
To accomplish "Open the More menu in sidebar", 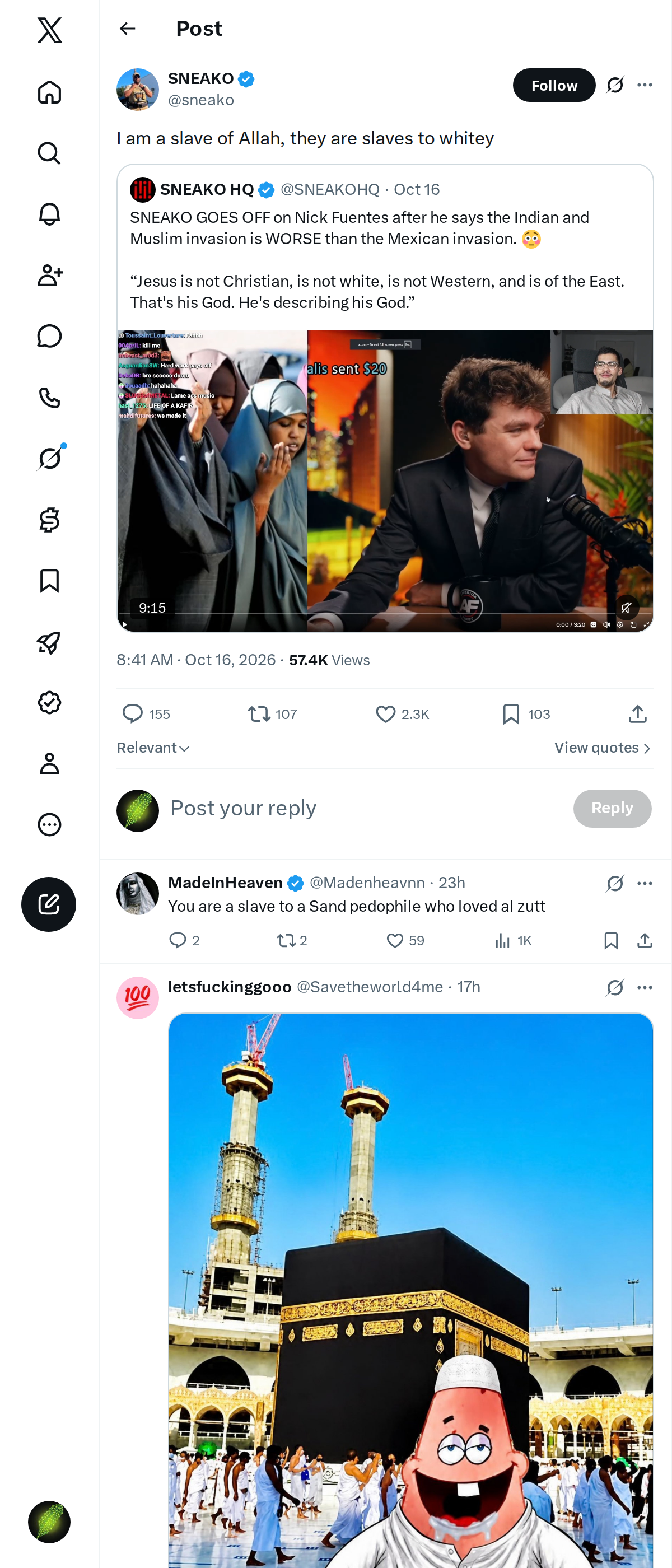I will click(49, 825).
